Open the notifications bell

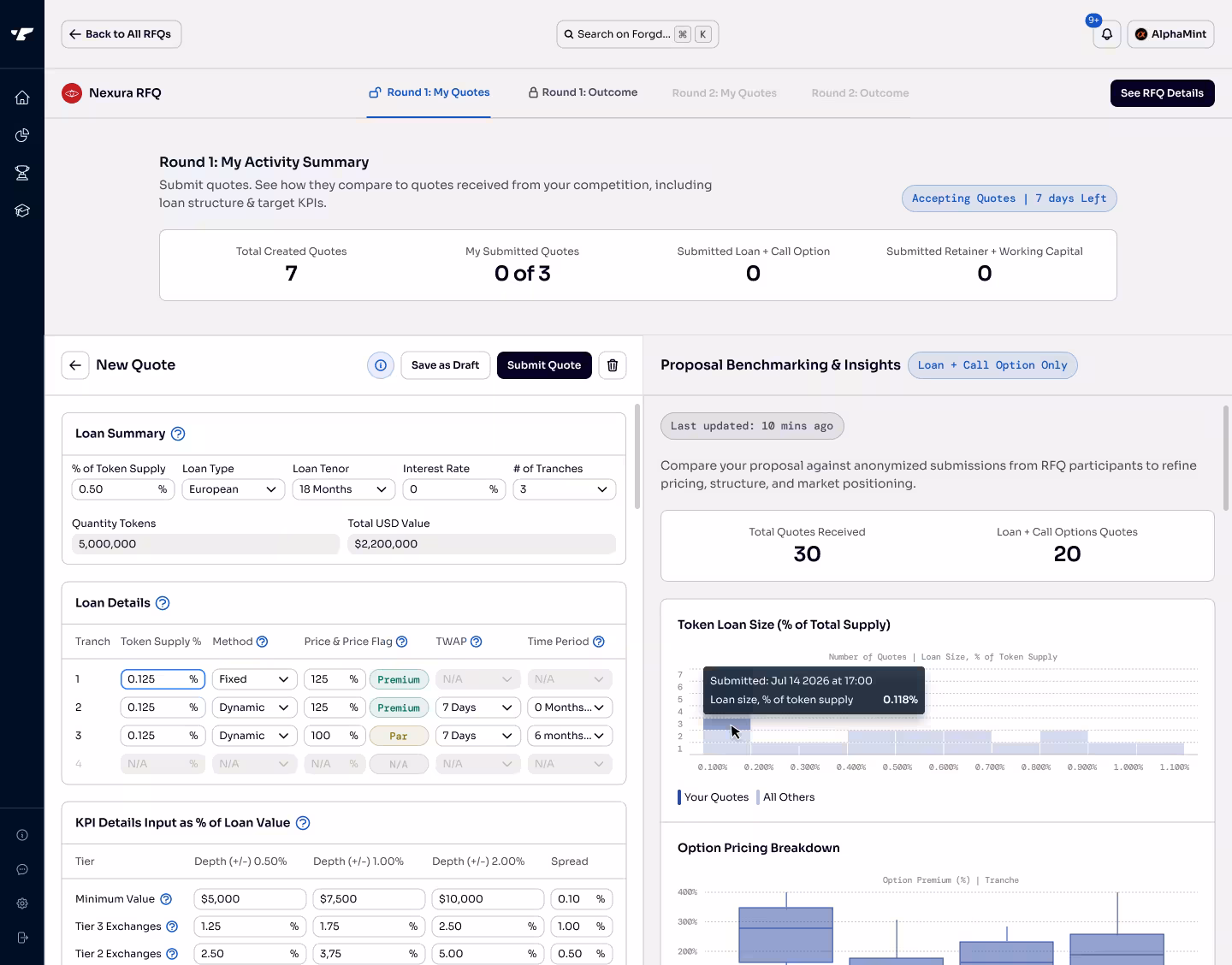point(1106,34)
